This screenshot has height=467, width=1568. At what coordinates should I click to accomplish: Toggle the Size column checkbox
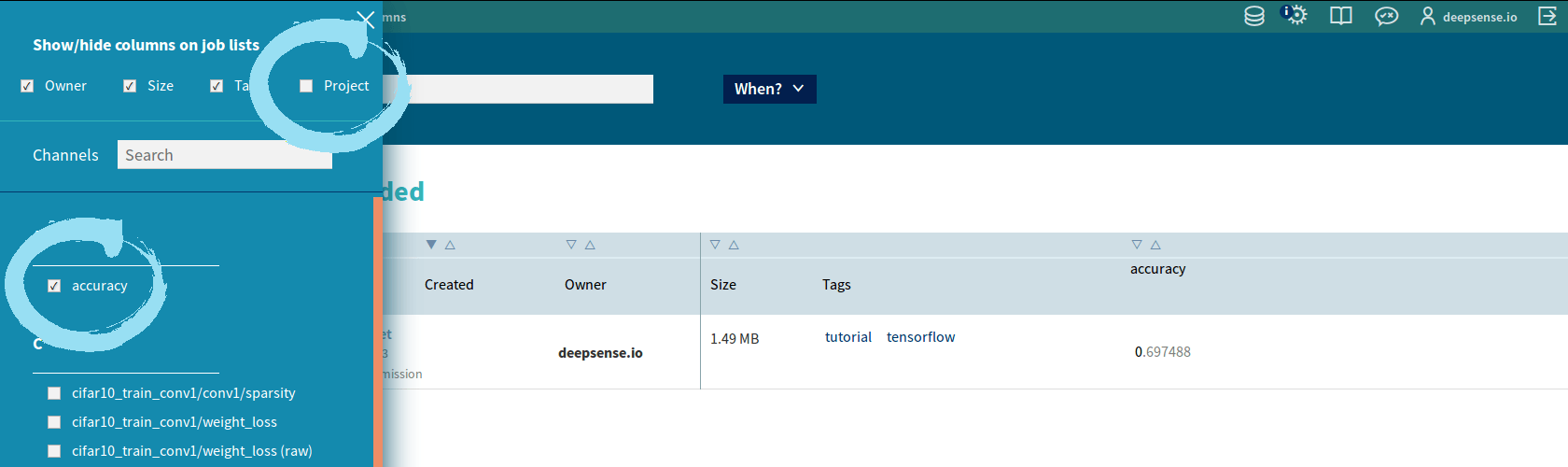(130, 86)
